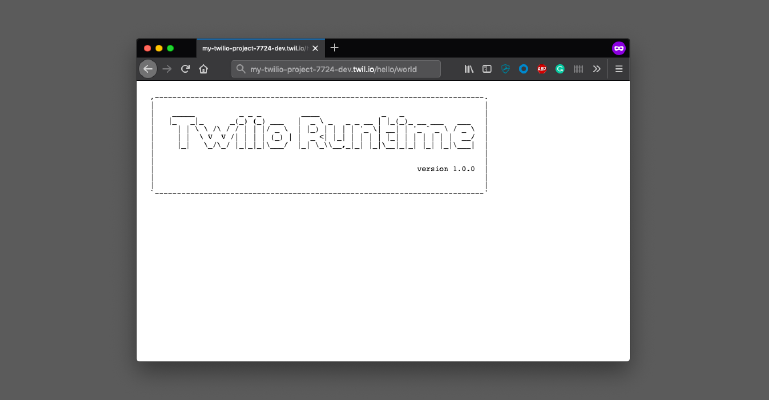
Task: Open a new tab with plus button
Action: [334, 48]
